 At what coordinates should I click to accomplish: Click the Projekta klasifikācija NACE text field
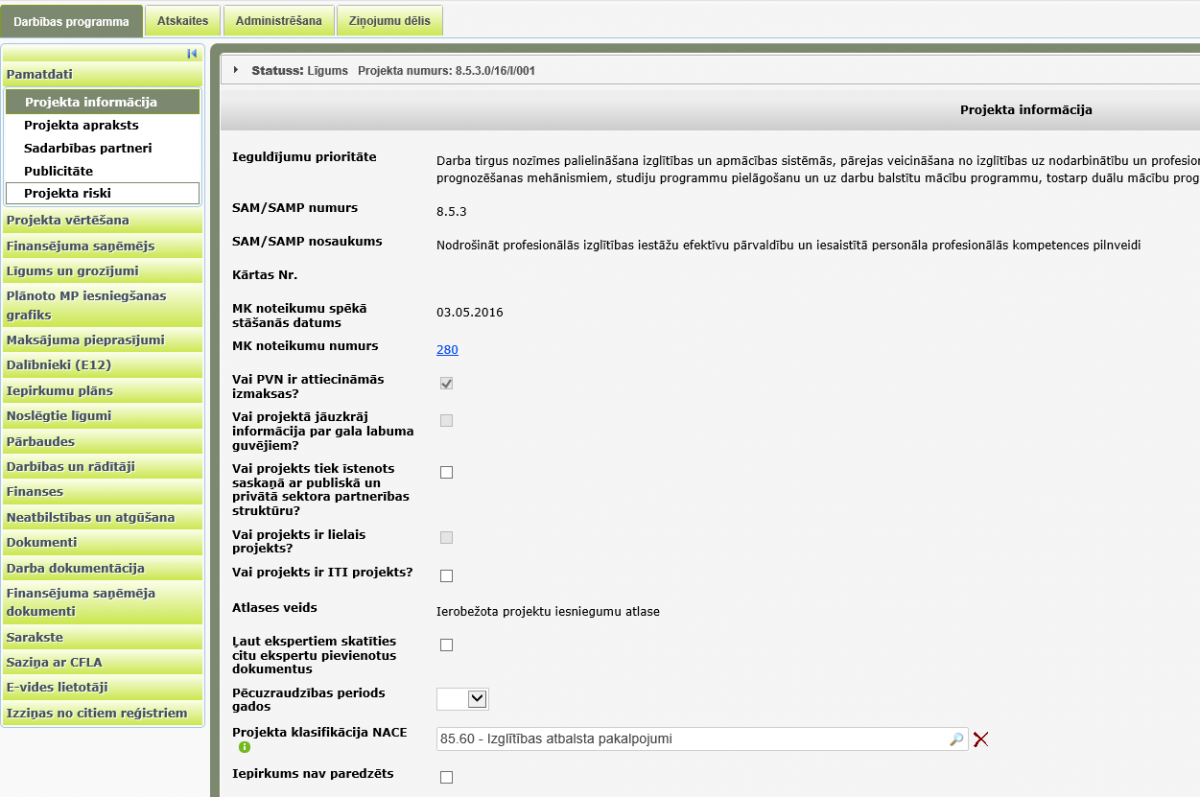690,739
